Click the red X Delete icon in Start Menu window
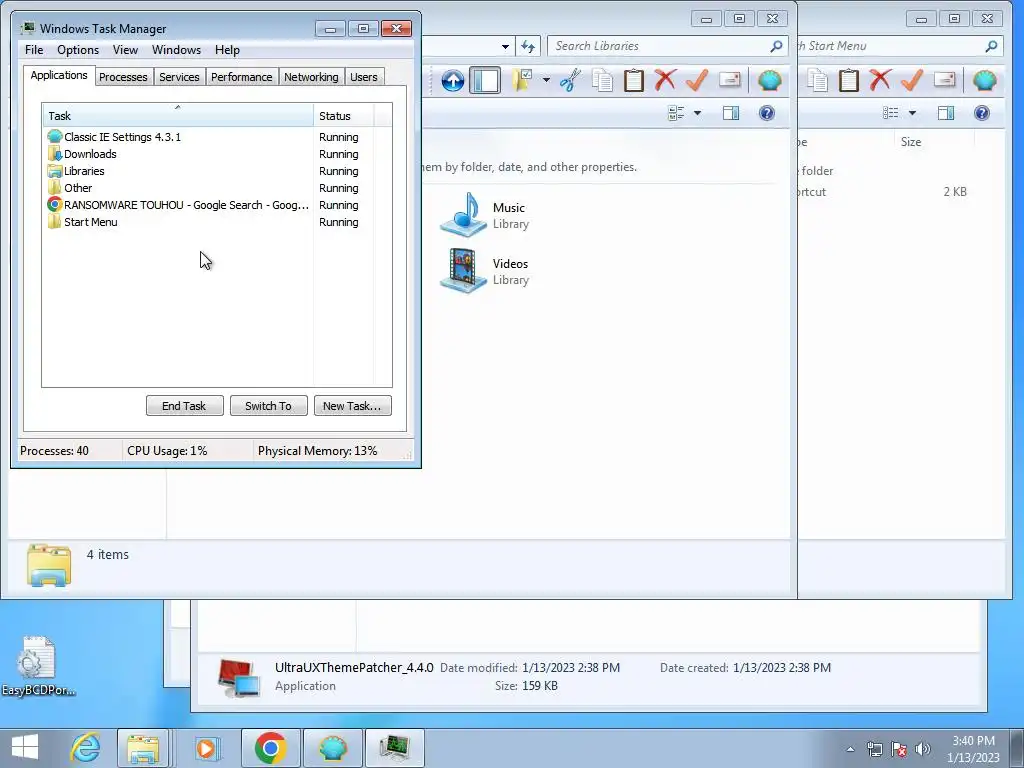Viewport: 1024px width, 768px height. pyautogui.click(x=880, y=81)
